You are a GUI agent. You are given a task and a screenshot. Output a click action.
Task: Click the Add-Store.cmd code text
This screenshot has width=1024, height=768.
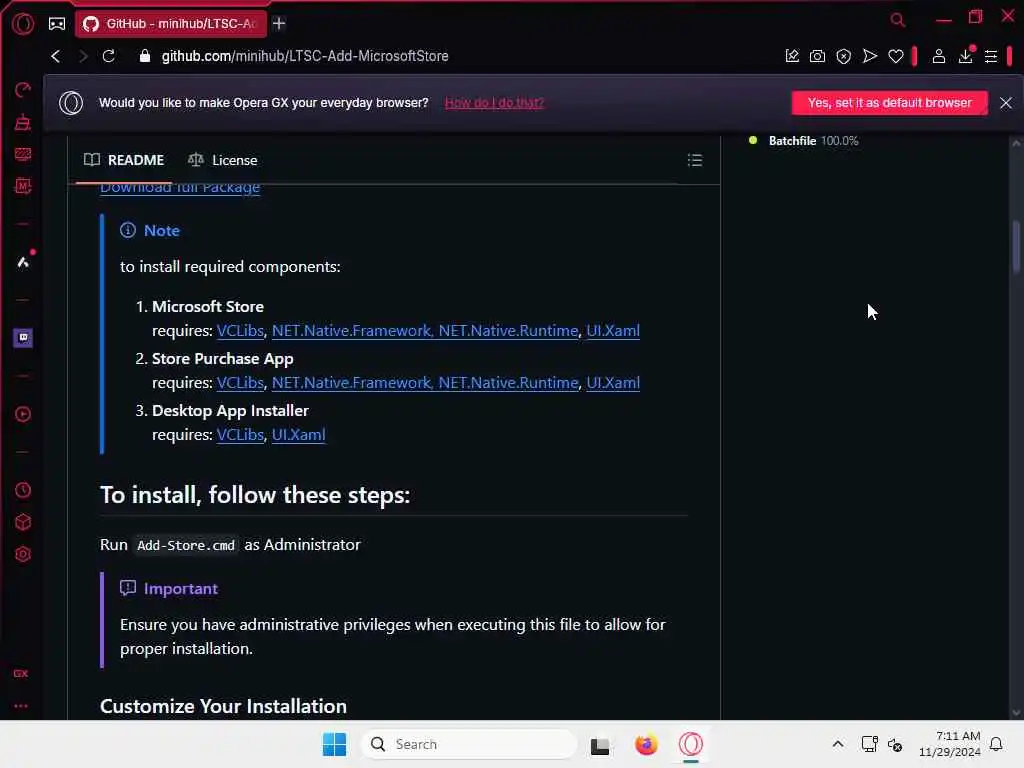185,545
